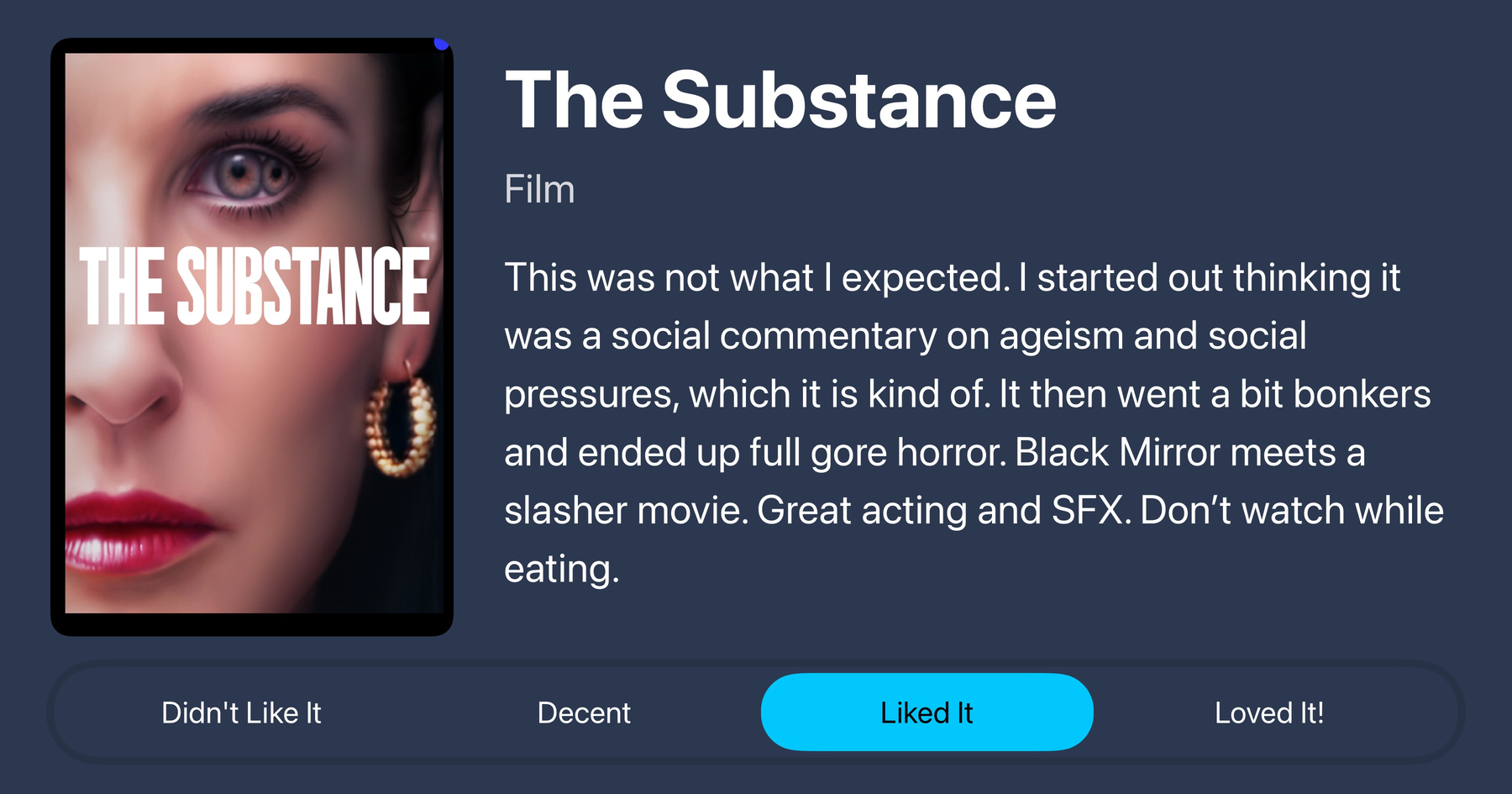The height and width of the screenshot is (794, 1512).
Task: Click the "Film" category label
Action: (x=539, y=190)
